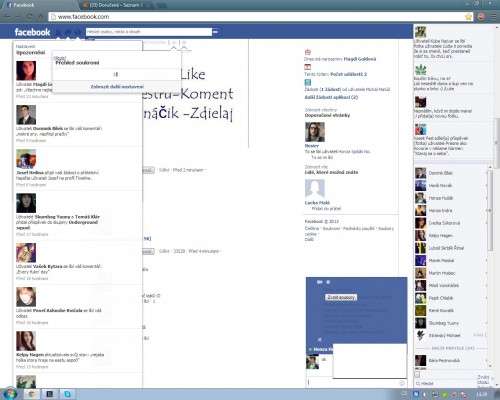Click the browser forward arrow

point(18,16)
